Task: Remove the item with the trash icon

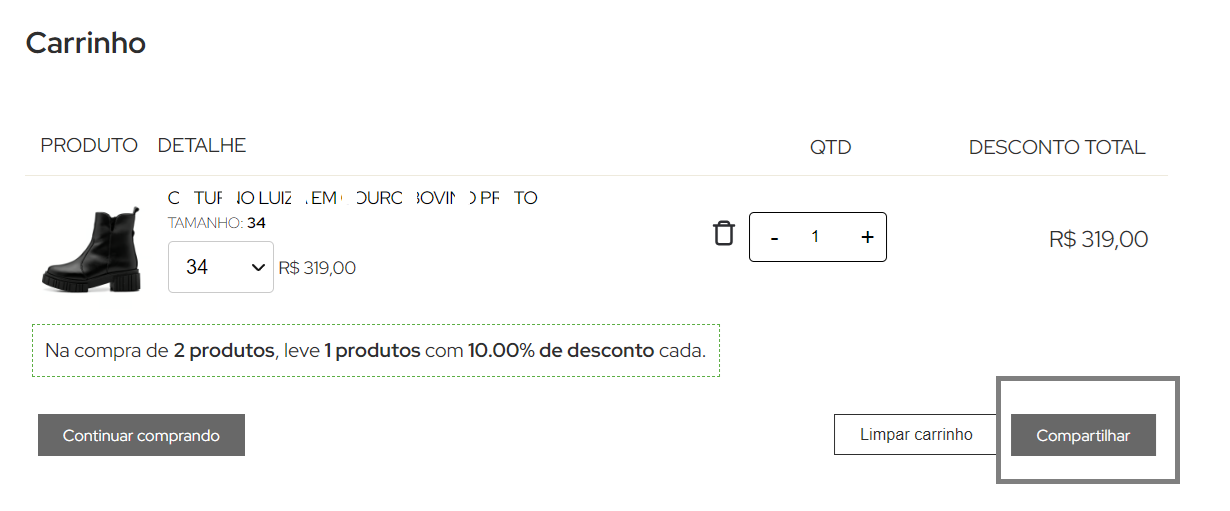Action: tap(723, 234)
